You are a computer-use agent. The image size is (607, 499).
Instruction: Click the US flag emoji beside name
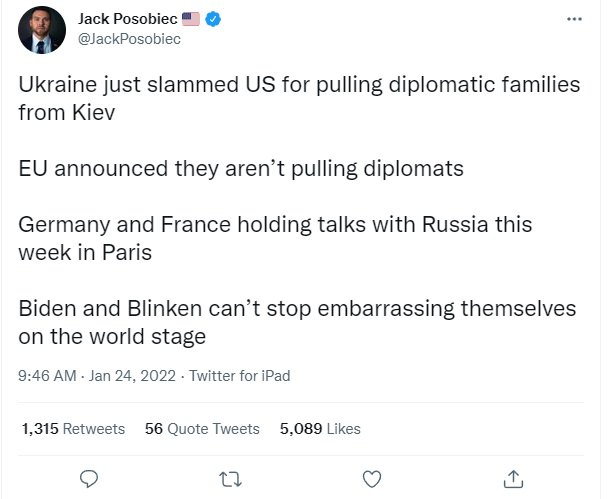[191, 19]
